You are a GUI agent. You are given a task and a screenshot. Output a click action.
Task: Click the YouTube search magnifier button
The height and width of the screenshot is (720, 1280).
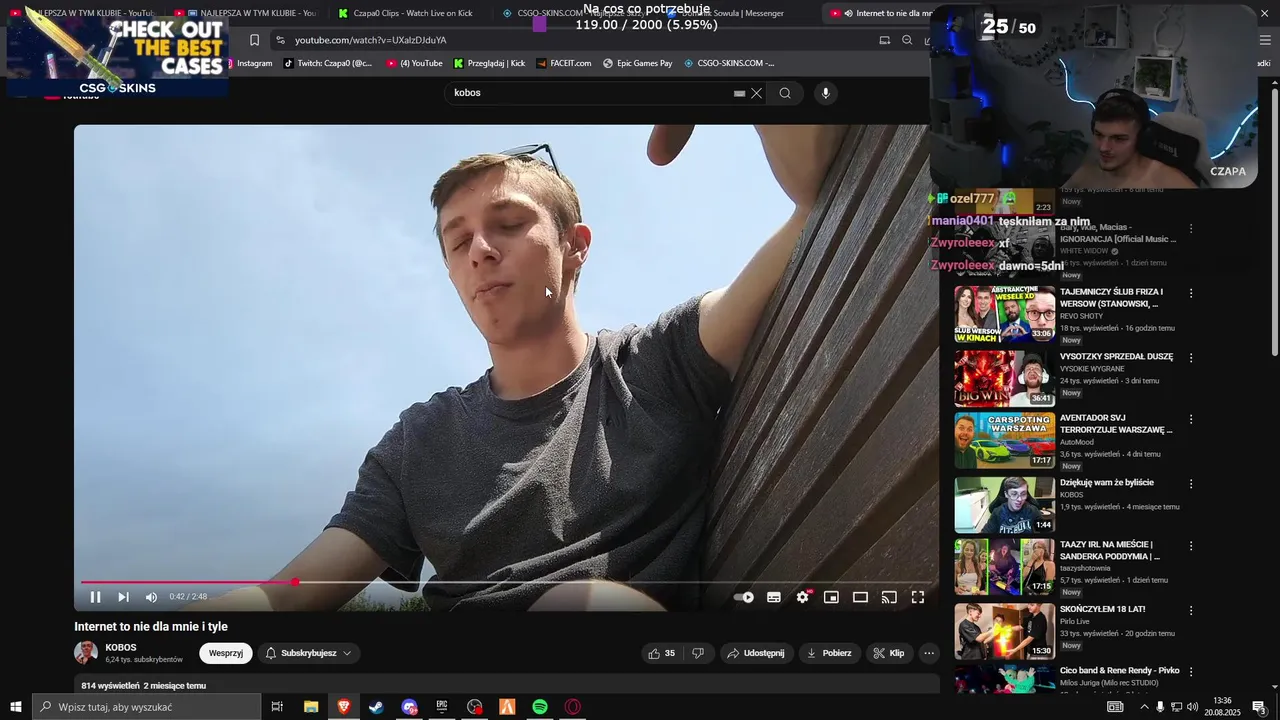pos(785,93)
